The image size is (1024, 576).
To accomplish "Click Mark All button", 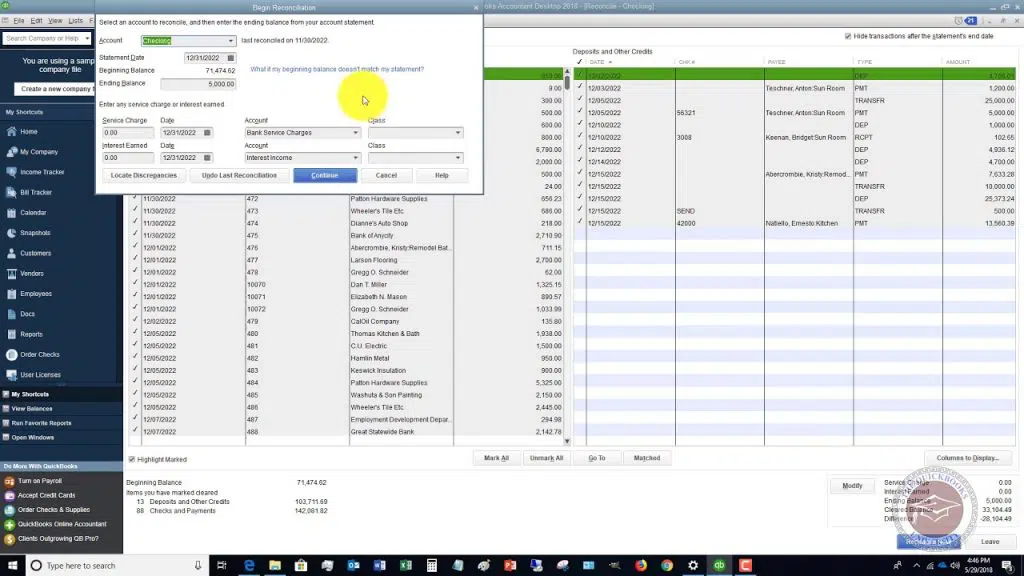I will click(x=496, y=458).
